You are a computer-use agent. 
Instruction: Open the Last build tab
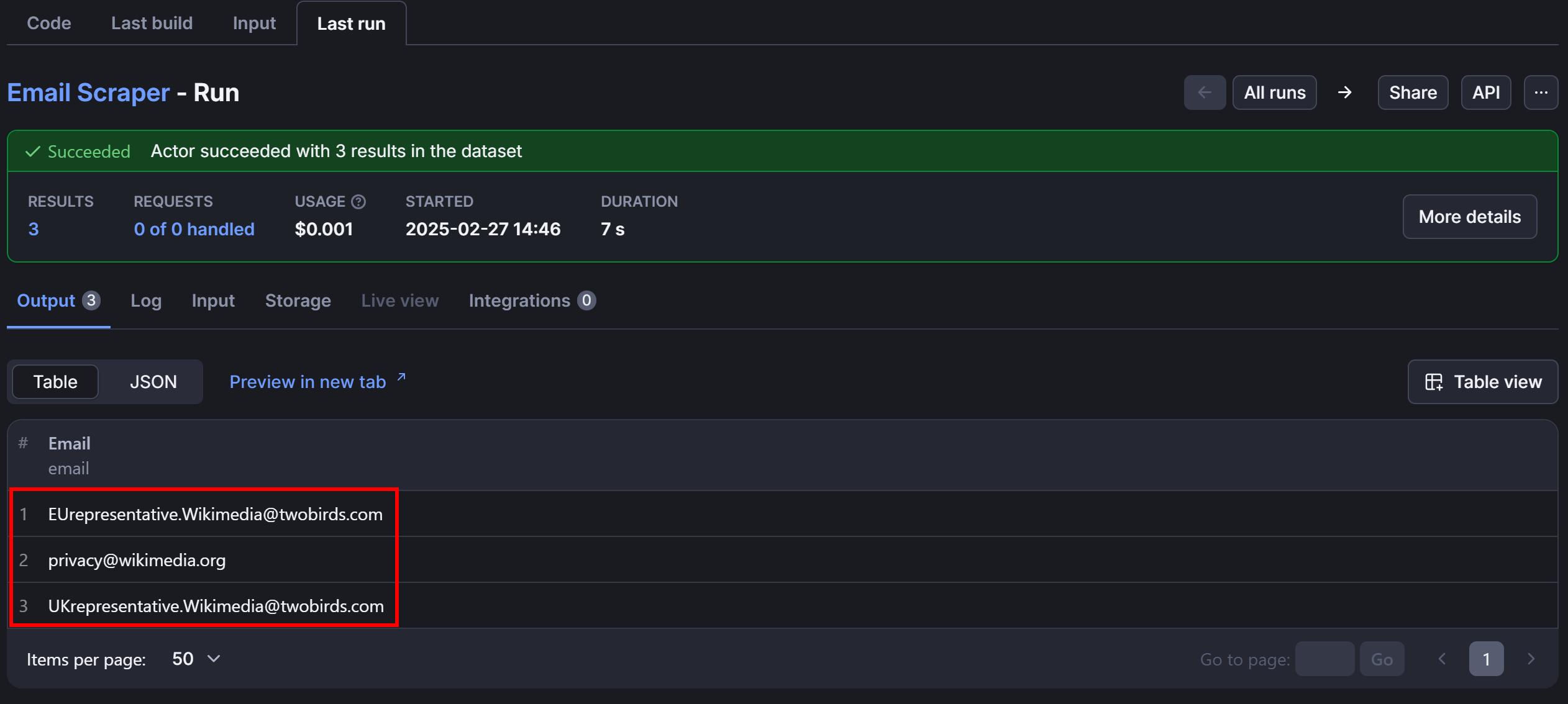(152, 23)
